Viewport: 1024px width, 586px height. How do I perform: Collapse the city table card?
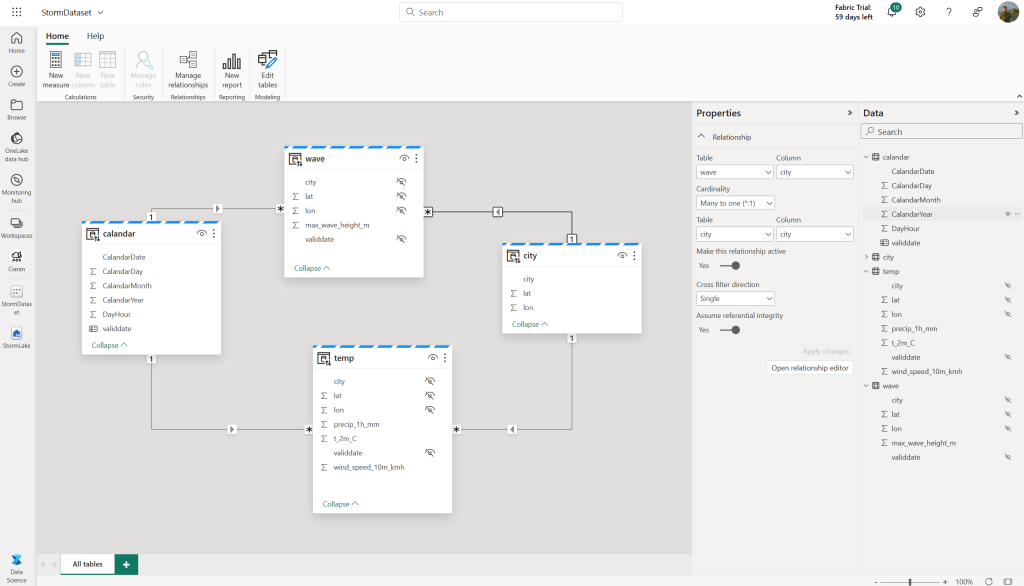click(530, 324)
